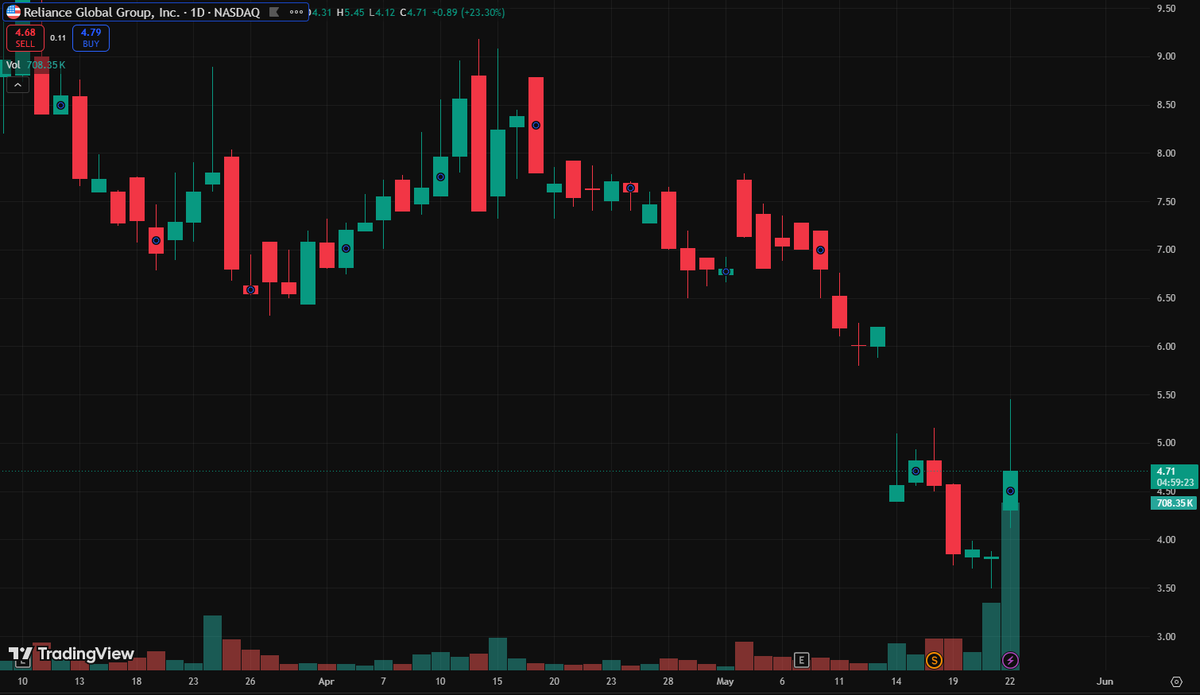
Task: Click the 9.50 label on price axis
Action: [x=1165, y=8]
